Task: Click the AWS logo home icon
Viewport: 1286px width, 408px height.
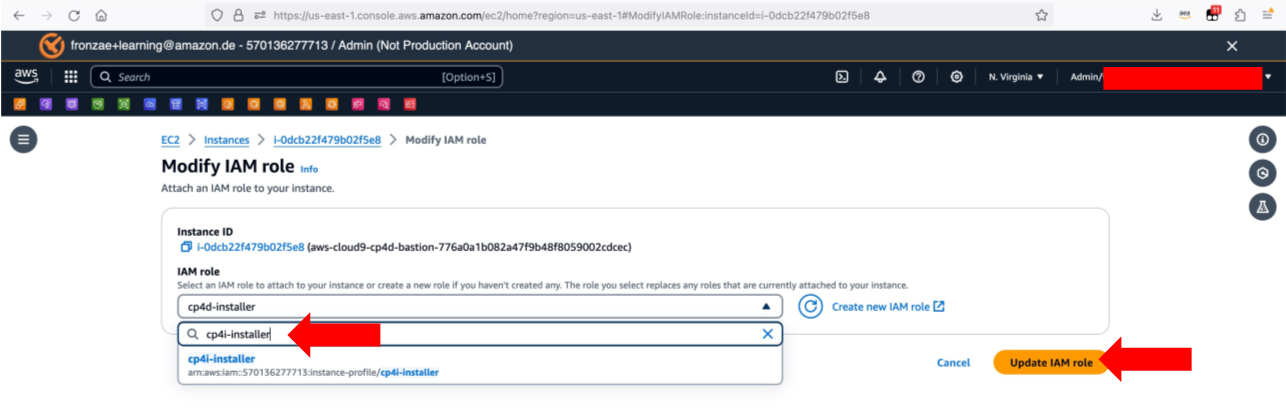Action: point(26,76)
